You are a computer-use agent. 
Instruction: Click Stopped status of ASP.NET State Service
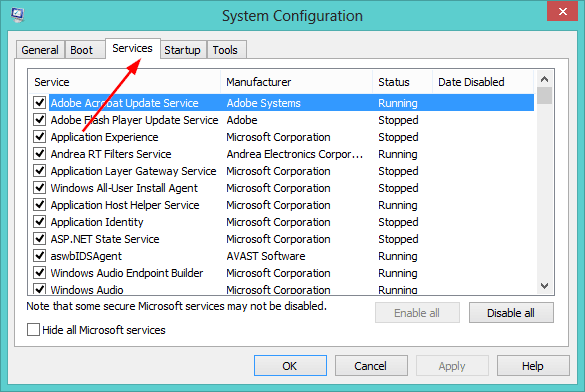pos(398,239)
